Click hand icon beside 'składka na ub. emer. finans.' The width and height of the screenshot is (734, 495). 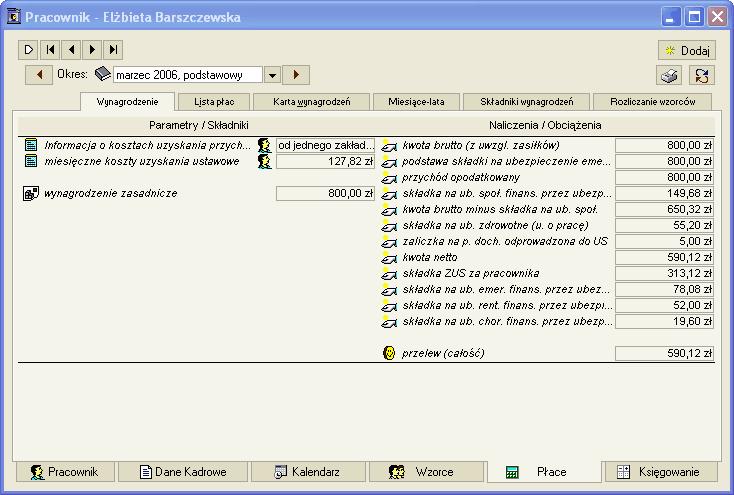pos(389,290)
